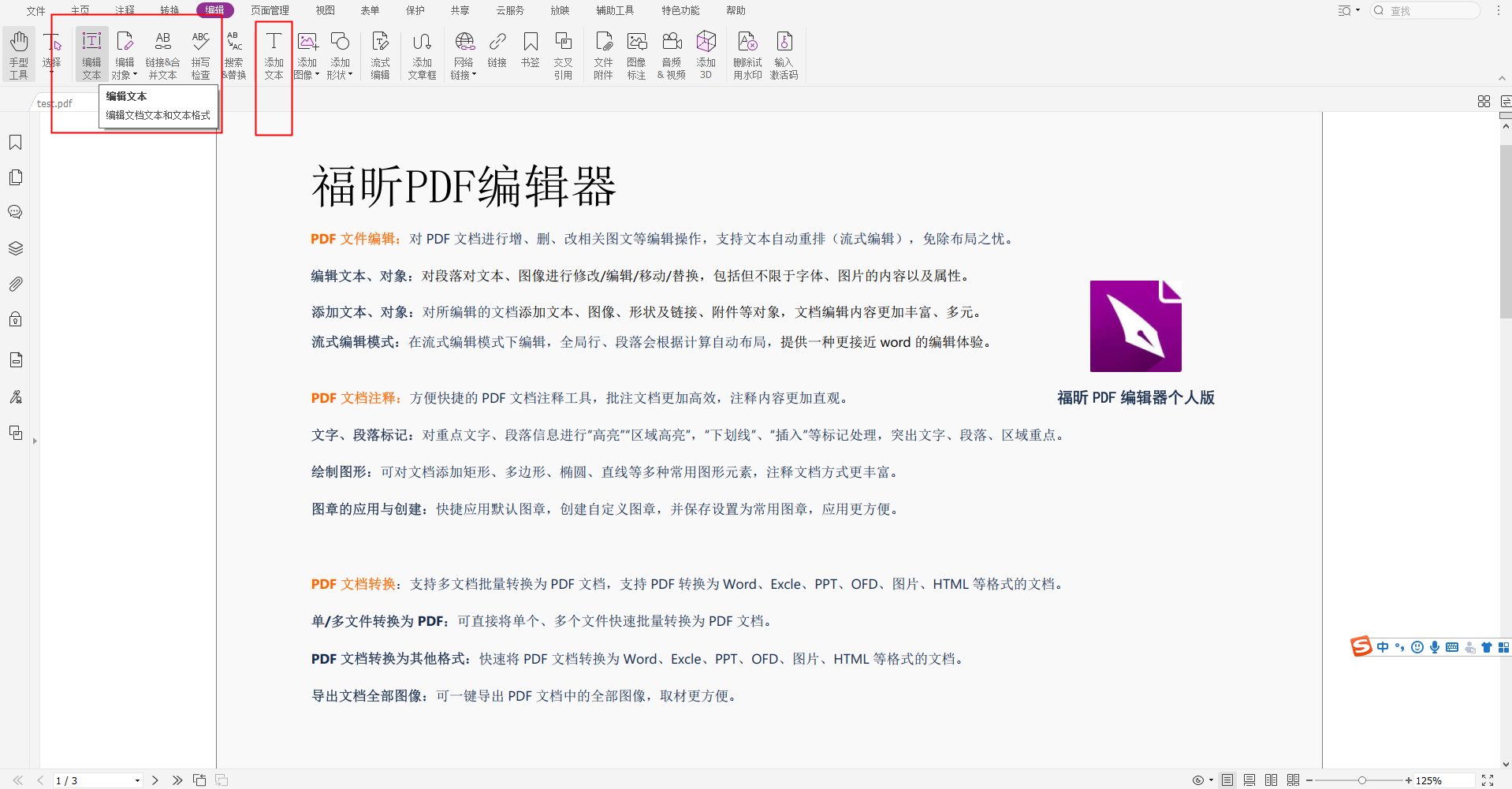Click the 拼写检查 spell check icon
This screenshot has width=1512, height=789.
[200, 54]
